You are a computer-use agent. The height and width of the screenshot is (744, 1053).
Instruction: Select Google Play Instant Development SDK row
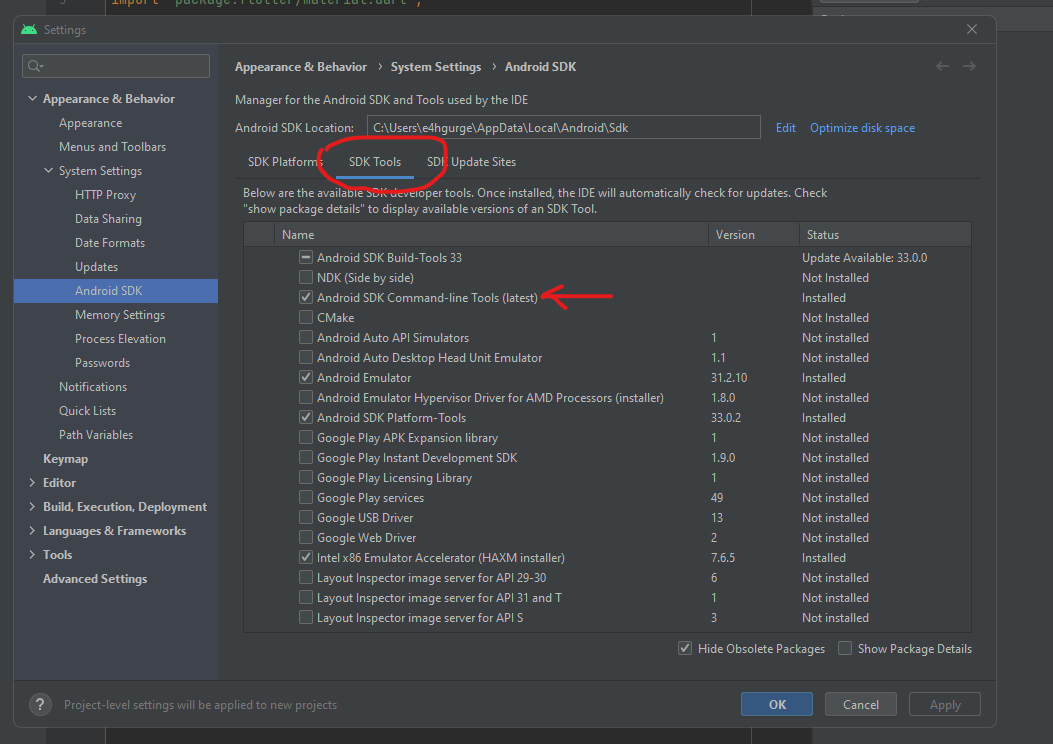tap(608, 457)
